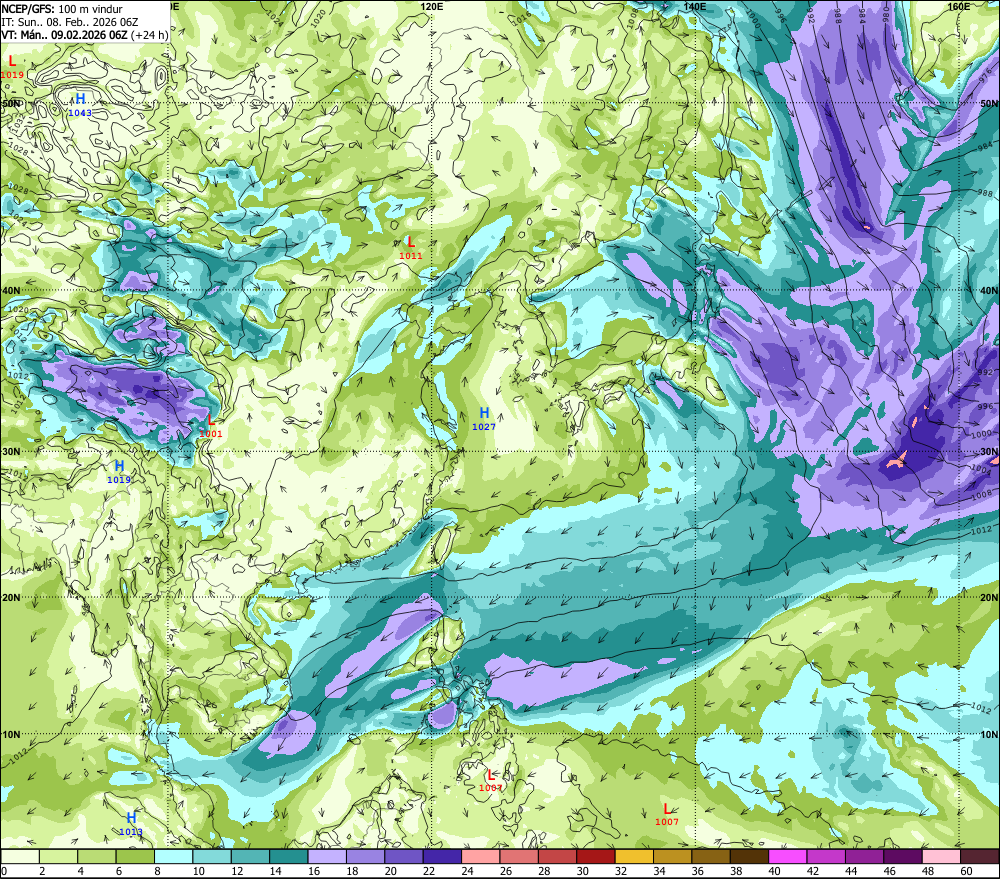Pick the red swatch between 28 and 30
Image resolution: width=1000 pixels, height=879 pixels.
click(557, 856)
